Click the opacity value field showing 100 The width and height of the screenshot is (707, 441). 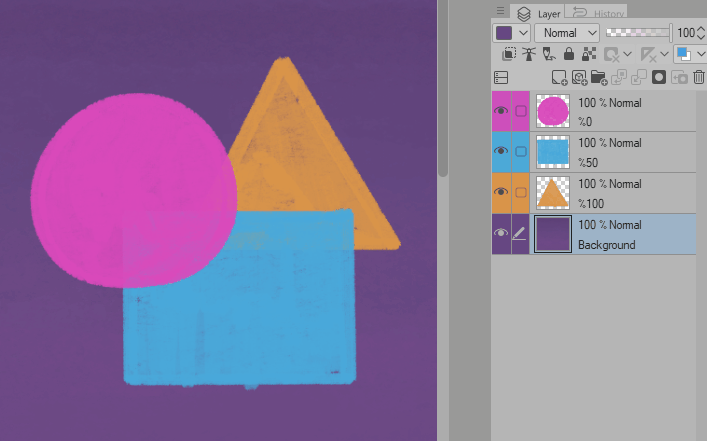click(x=686, y=33)
